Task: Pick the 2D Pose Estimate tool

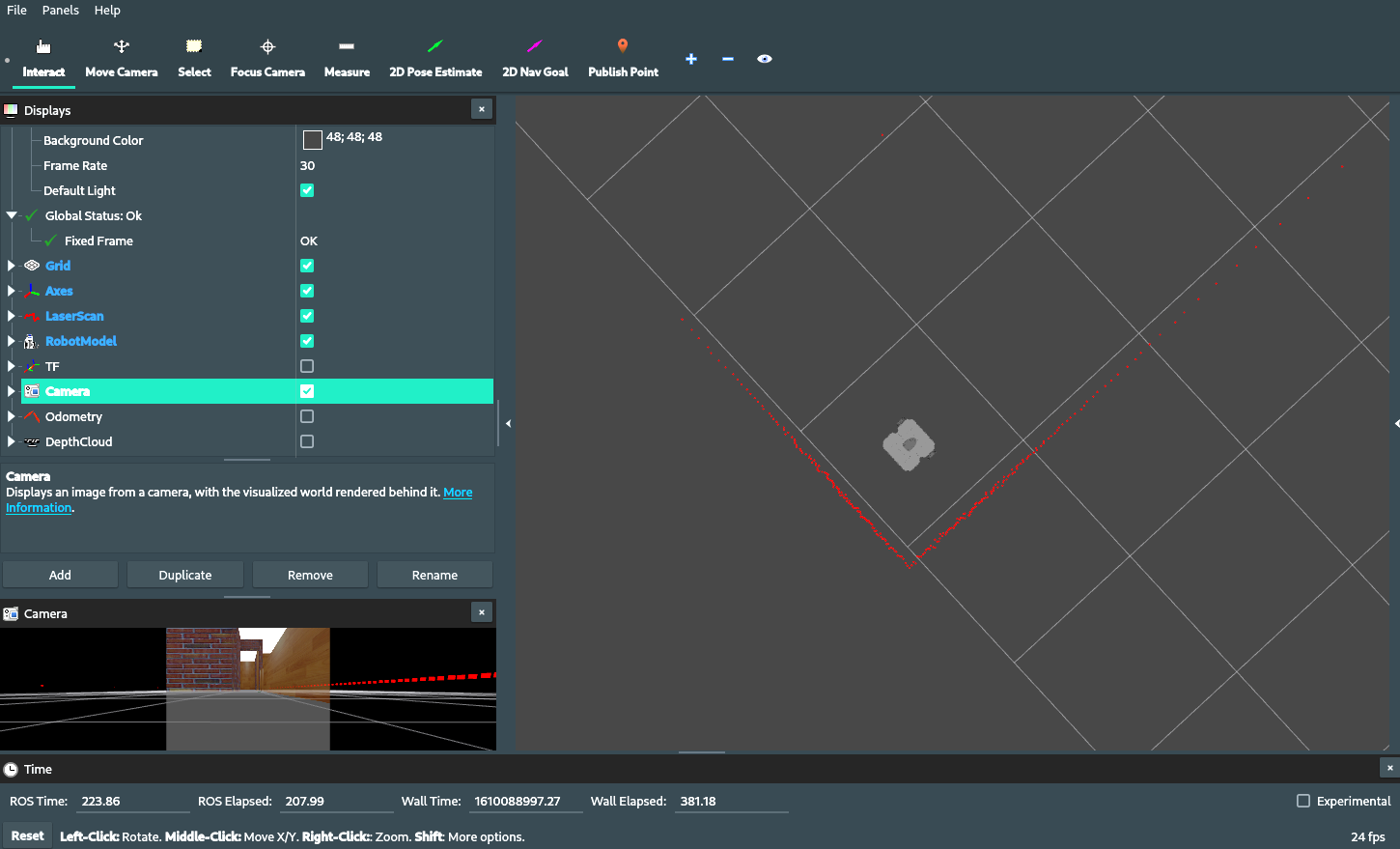Action: [x=435, y=59]
